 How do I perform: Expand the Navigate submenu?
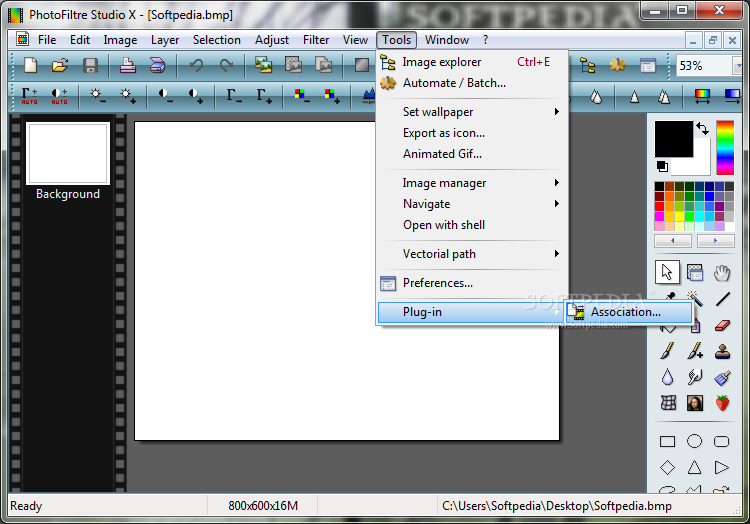(x=472, y=204)
